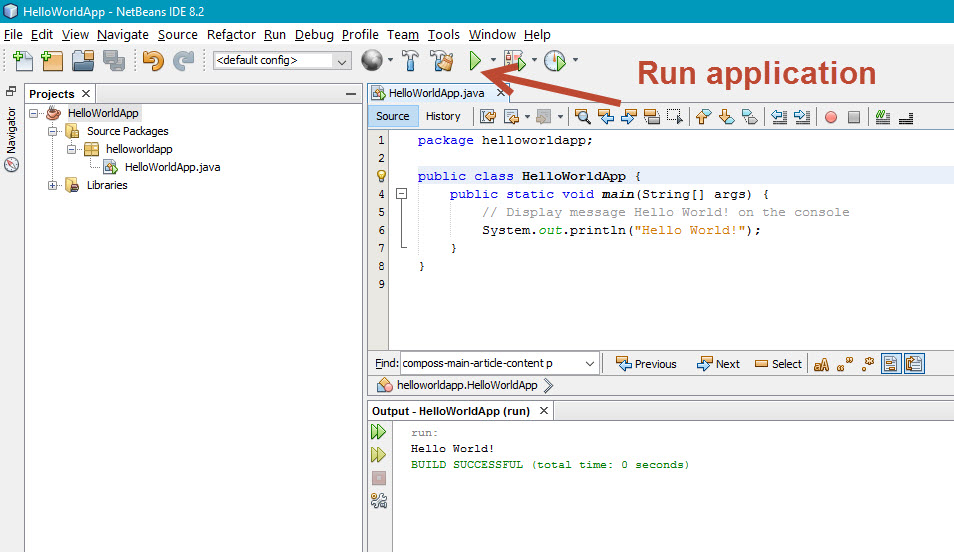Image resolution: width=954 pixels, height=552 pixels.
Task: Click the Shift Line Left icon
Action: point(779,117)
